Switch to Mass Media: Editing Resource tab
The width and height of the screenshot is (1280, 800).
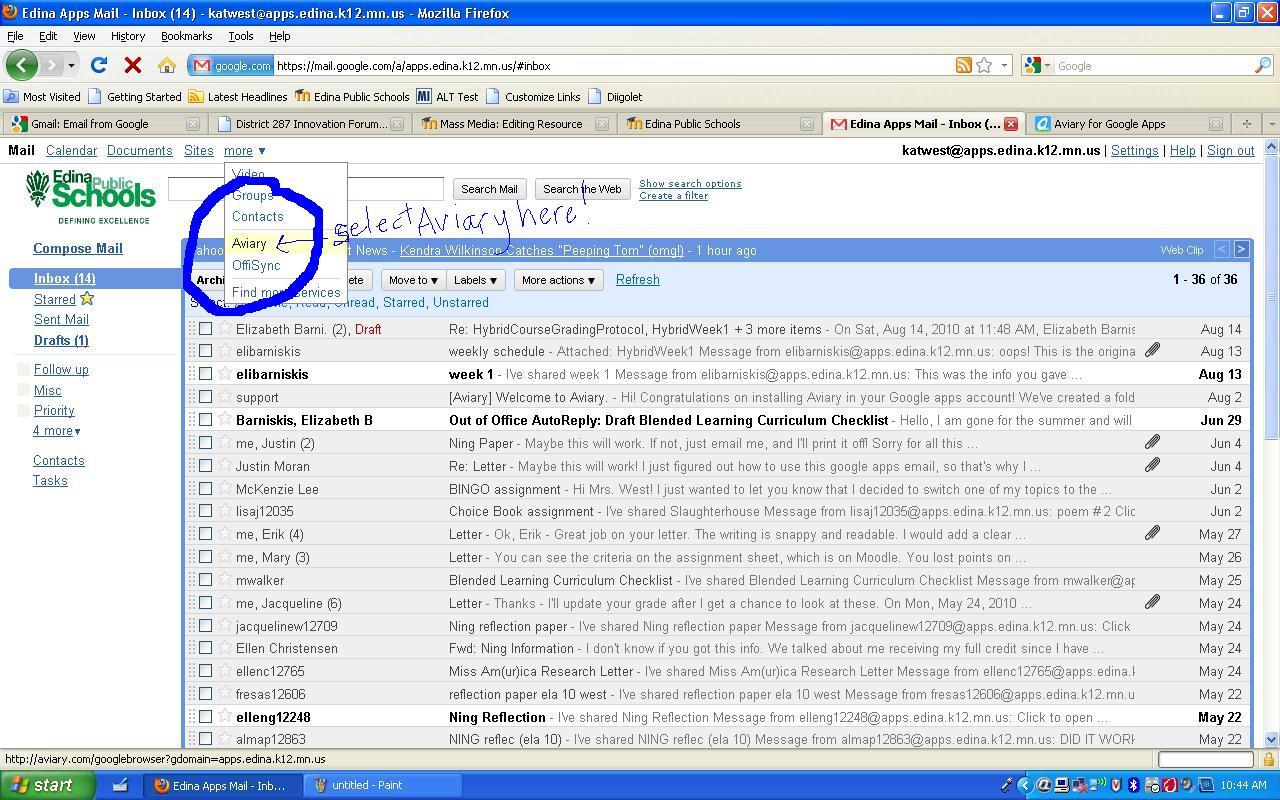513,124
